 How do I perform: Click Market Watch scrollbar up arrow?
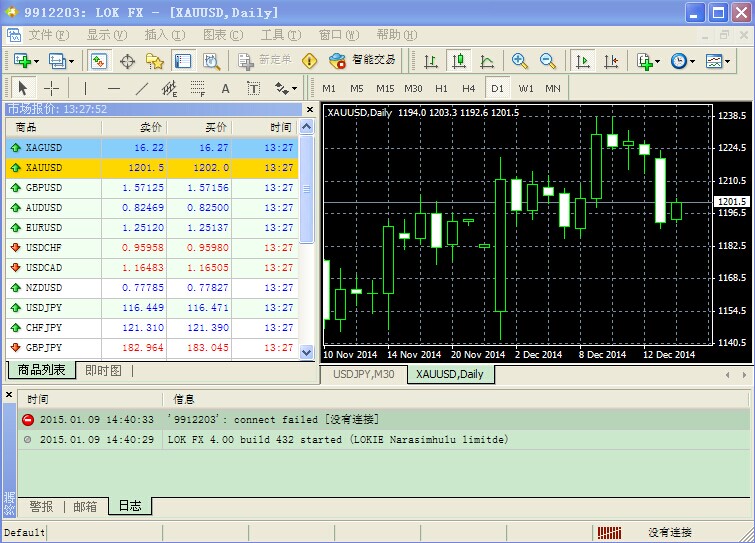[x=307, y=127]
